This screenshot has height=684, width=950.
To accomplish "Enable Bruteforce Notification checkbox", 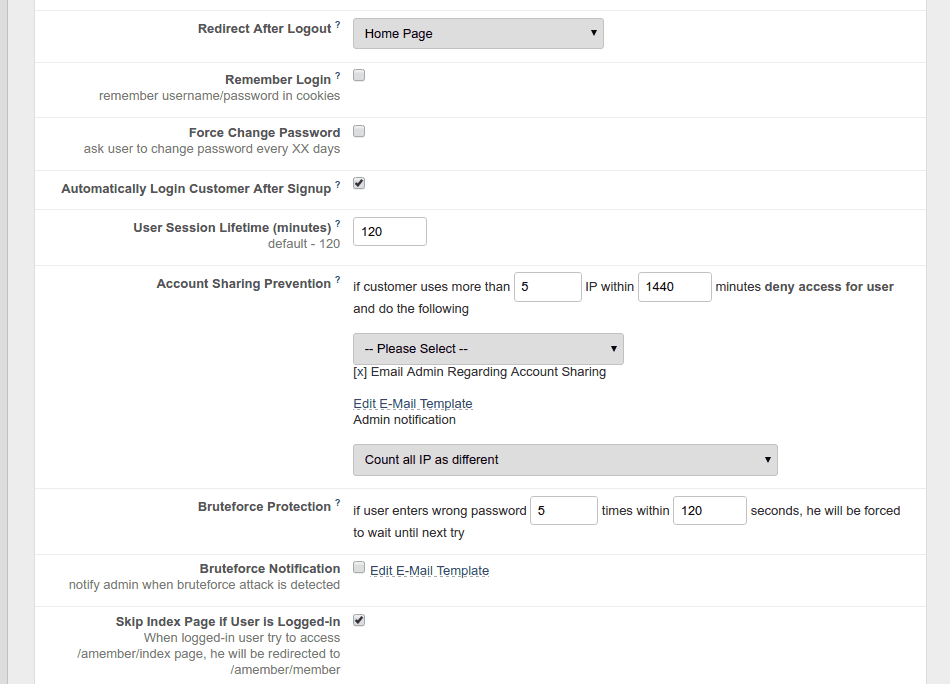I will click(x=359, y=567).
